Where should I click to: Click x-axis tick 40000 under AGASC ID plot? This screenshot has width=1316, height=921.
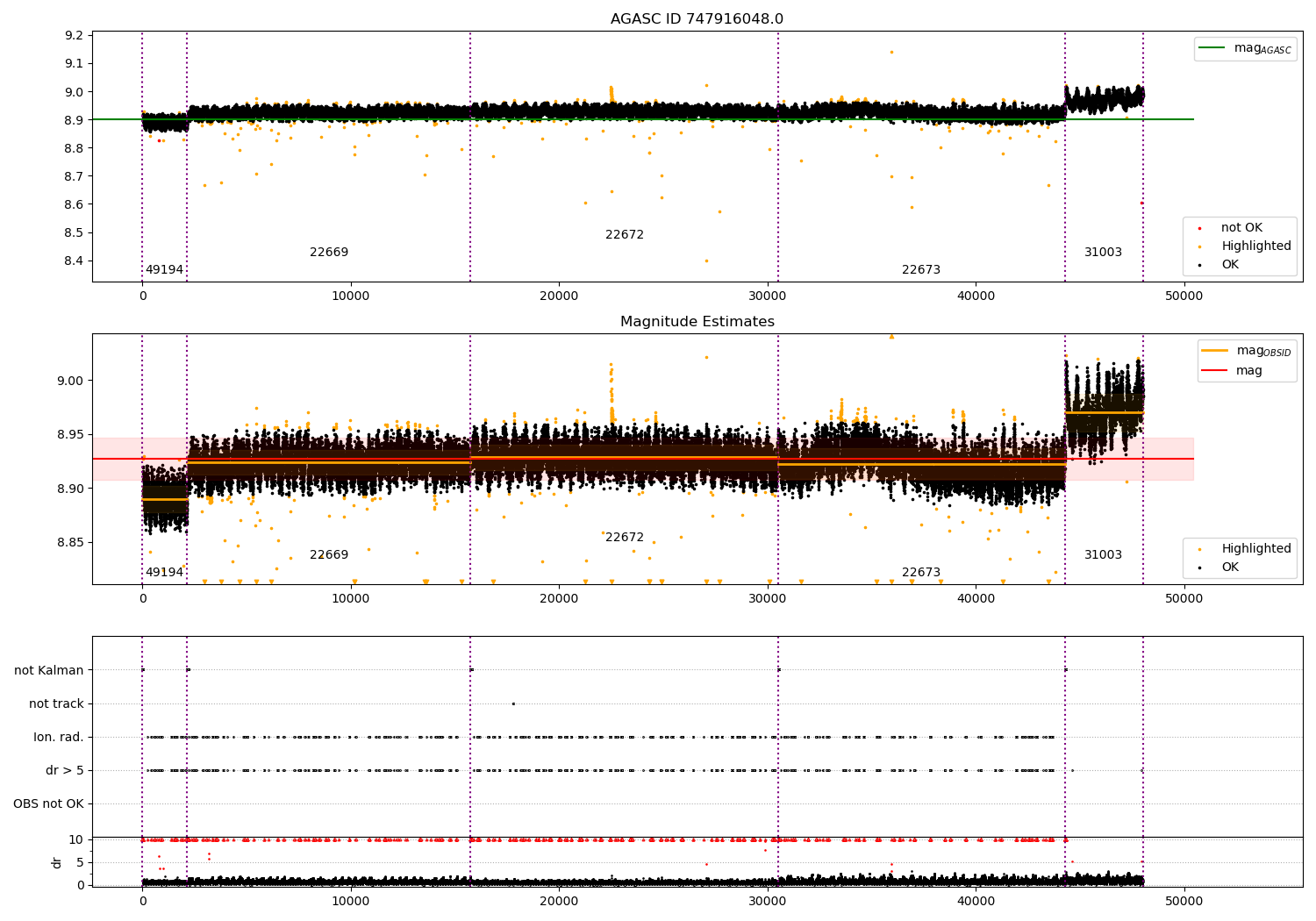pos(976,296)
